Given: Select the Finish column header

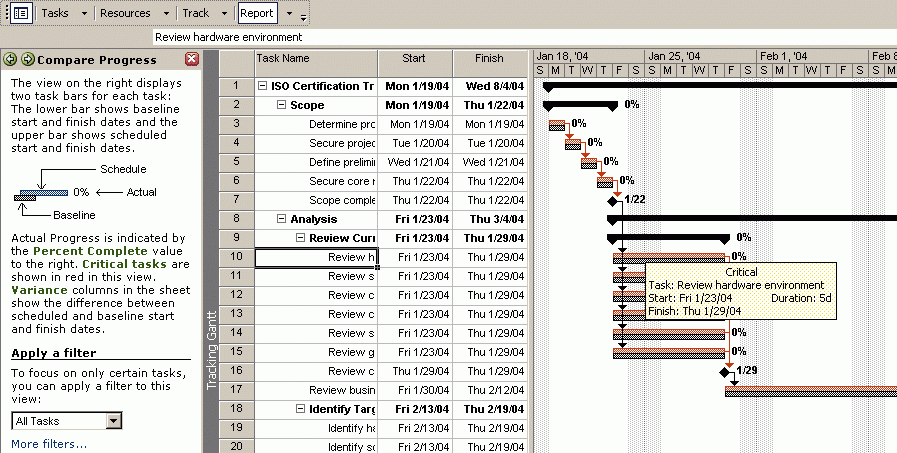Looking at the screenshot, I should (490, 63).
